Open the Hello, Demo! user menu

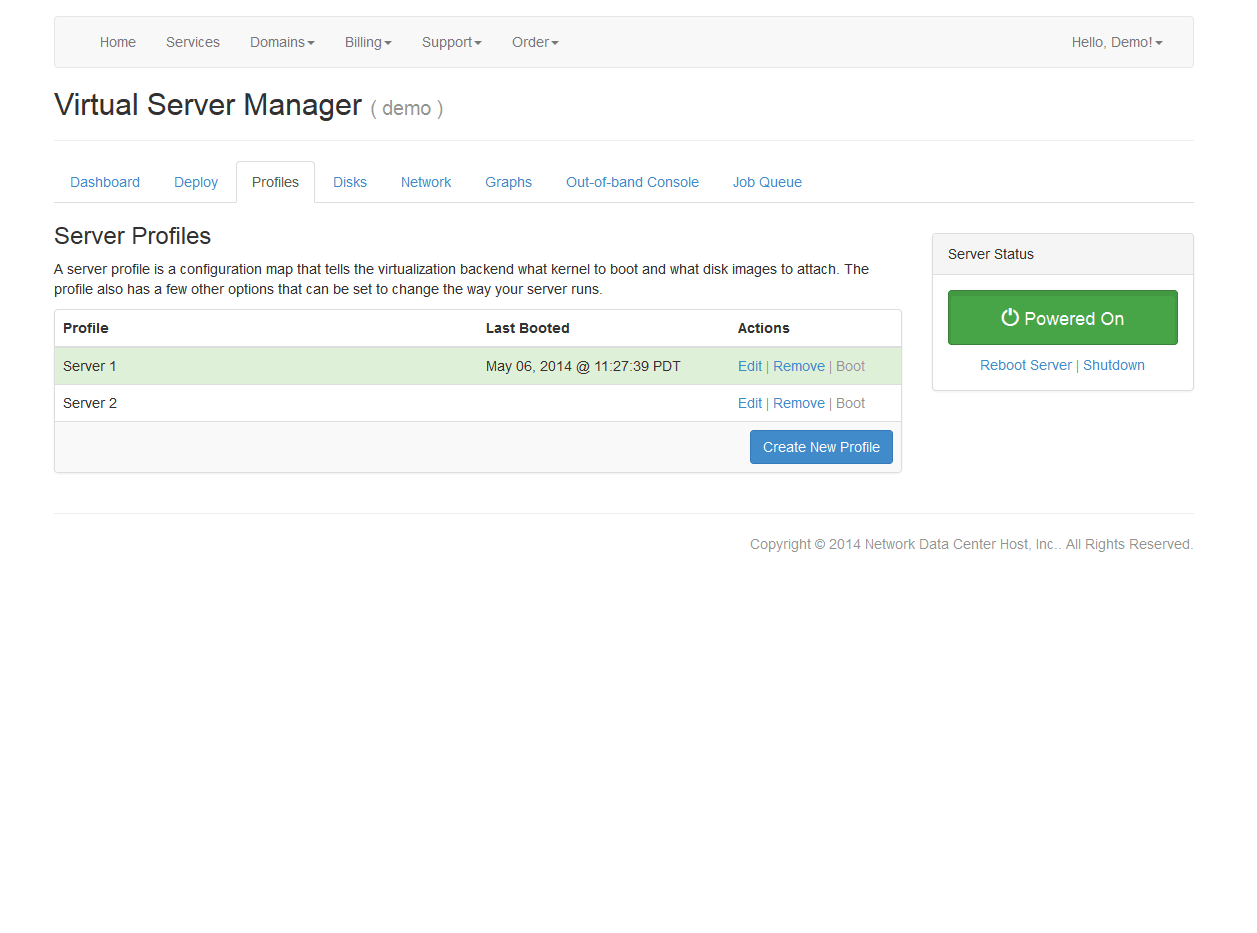click(x=1116, y=42)
